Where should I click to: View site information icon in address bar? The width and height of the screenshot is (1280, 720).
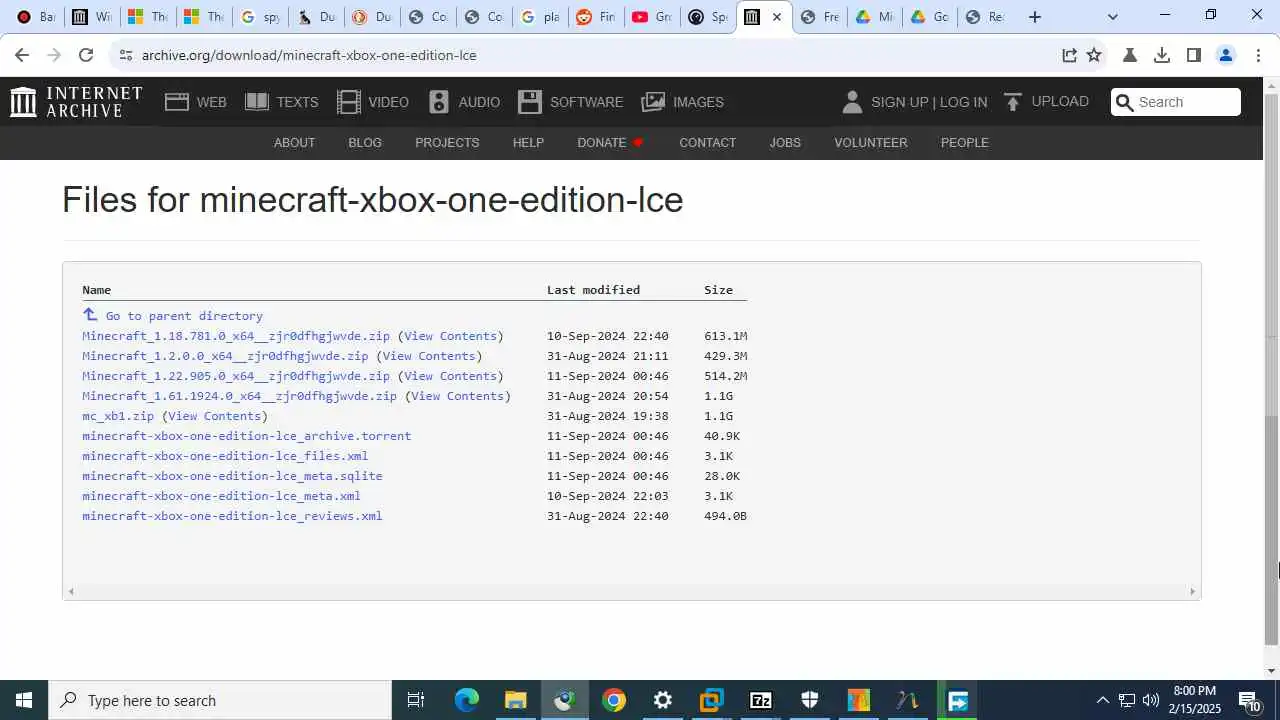tap(125, 55)
